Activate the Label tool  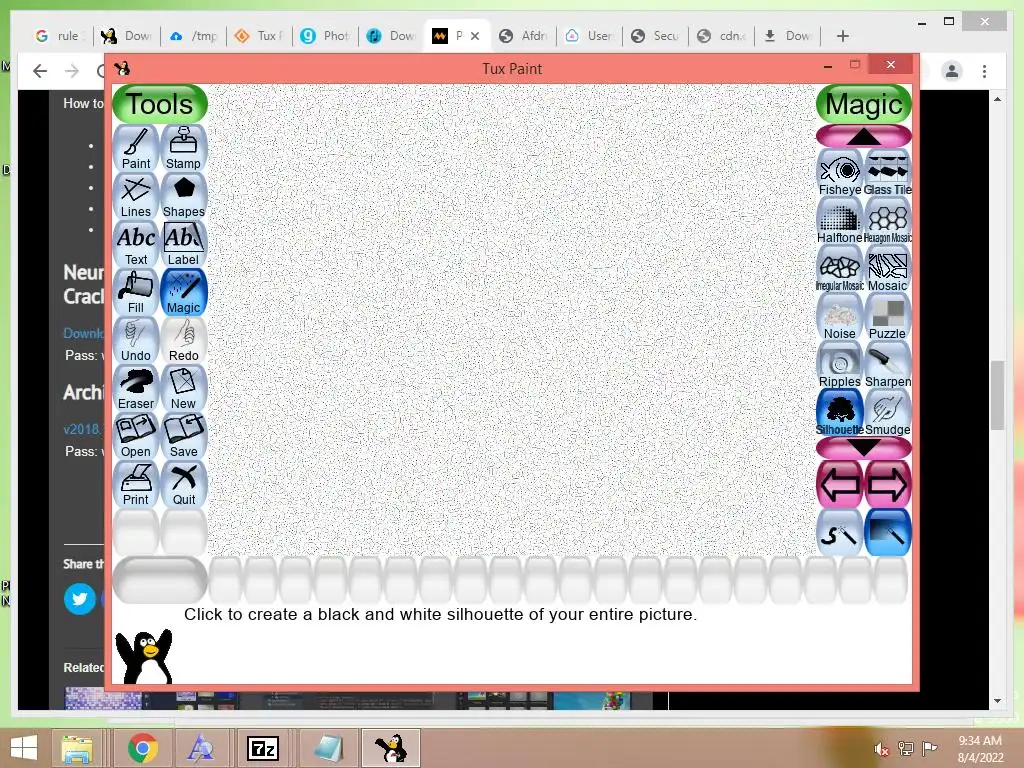[184, 244]
